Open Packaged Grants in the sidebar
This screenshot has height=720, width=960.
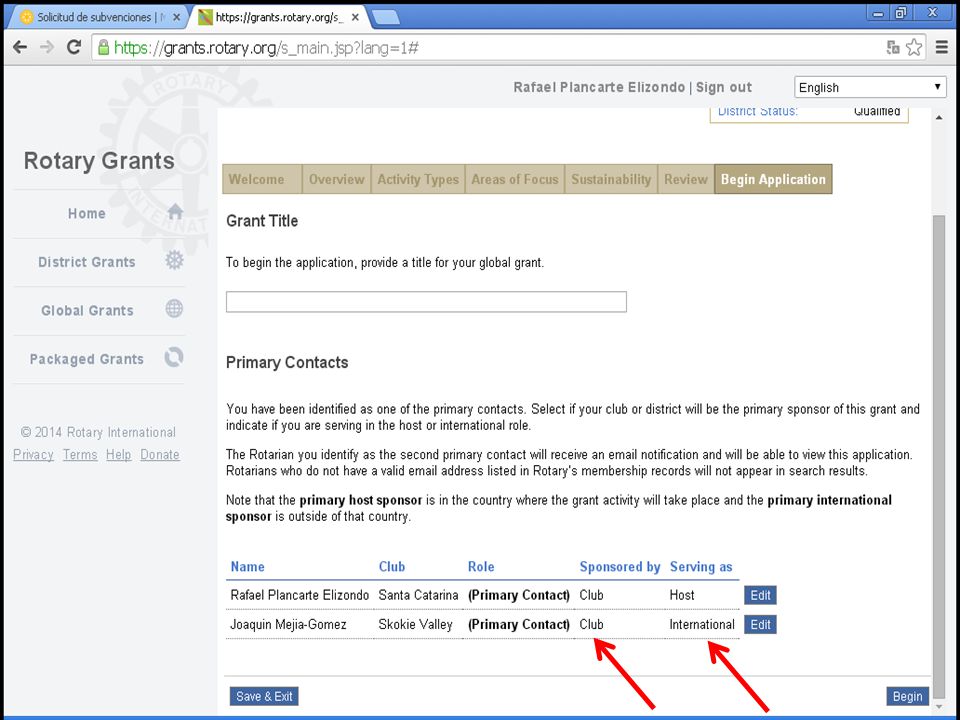point(87,359)
